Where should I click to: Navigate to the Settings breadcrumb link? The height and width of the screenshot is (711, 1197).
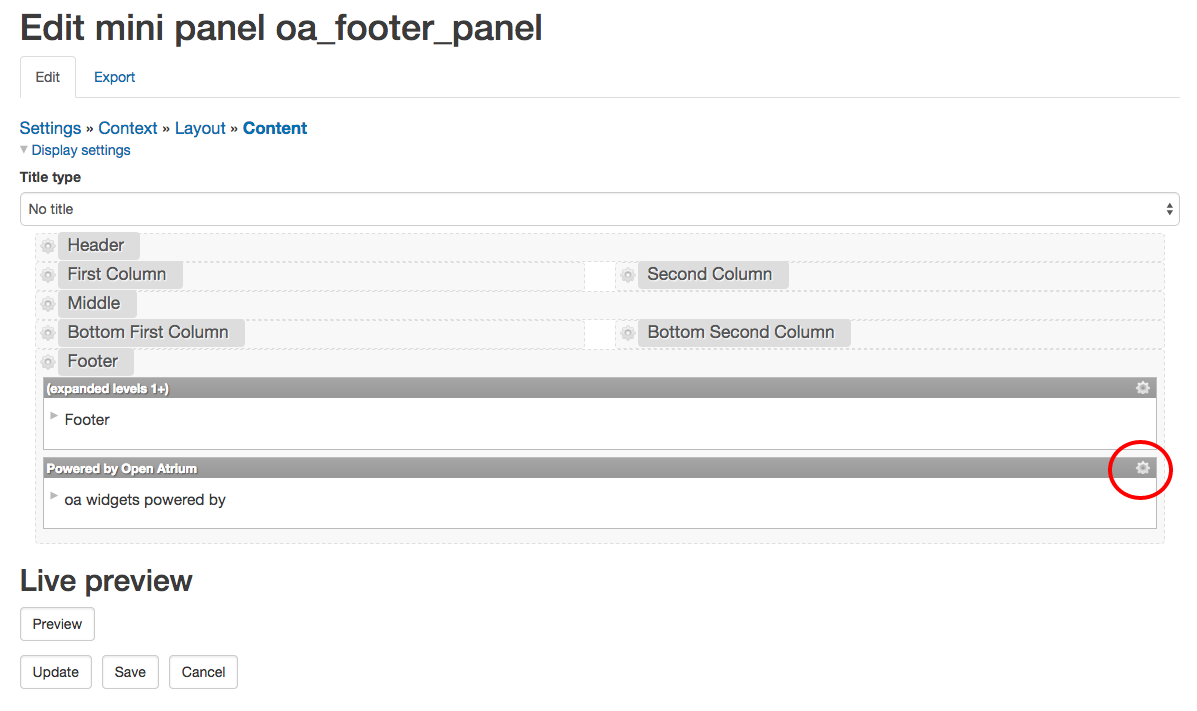[x=50, y=128]
